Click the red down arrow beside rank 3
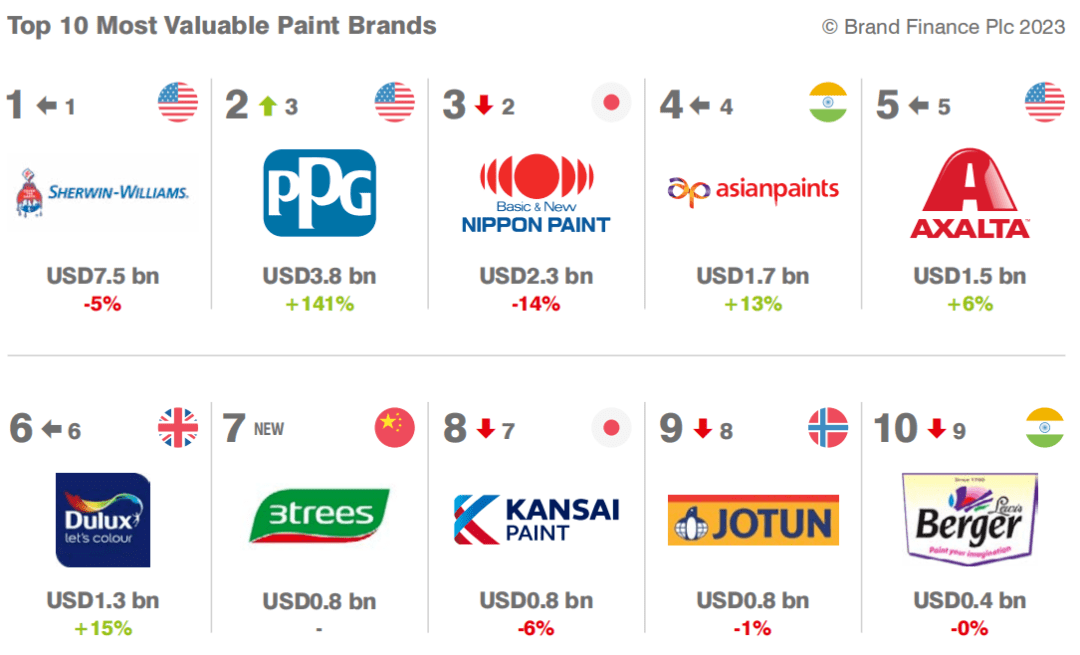This screenshot has width=1080, height=655. (x=484, y=105)
